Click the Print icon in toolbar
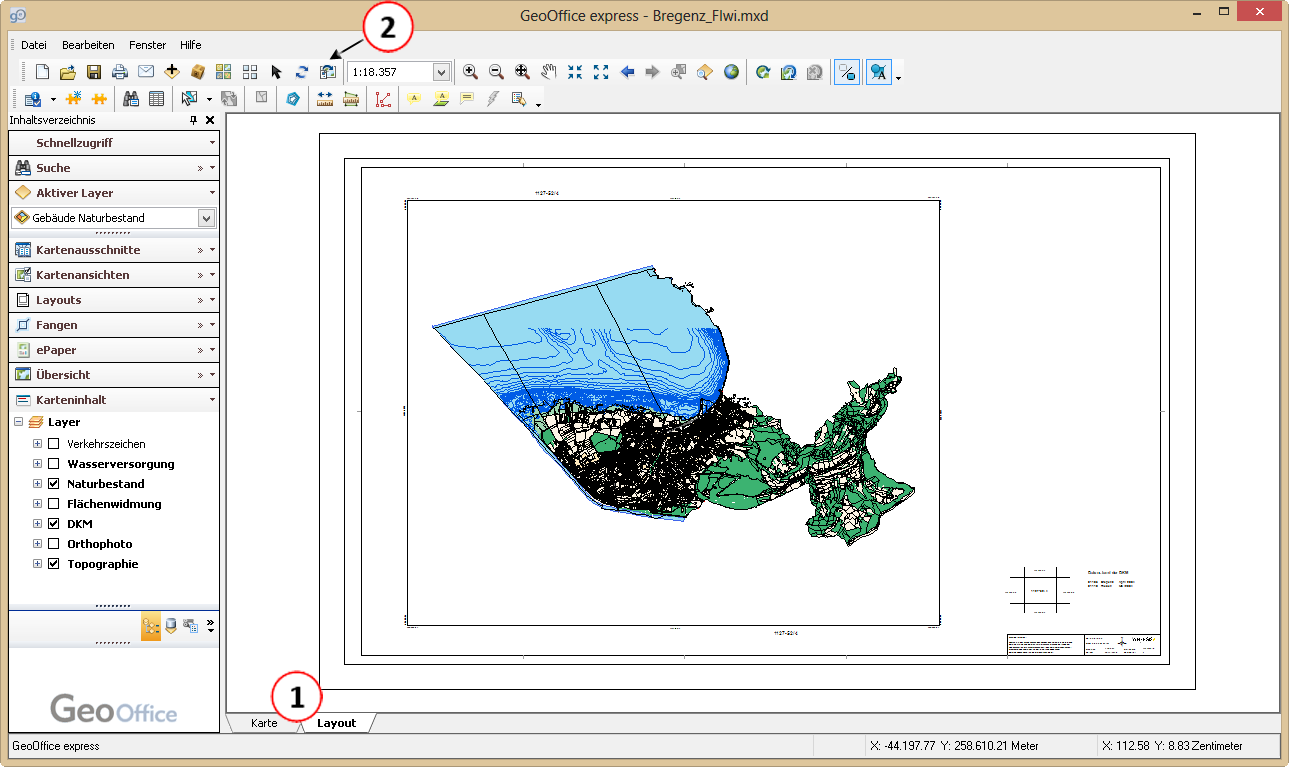The width and height of the screenshot is (1289, 767). click(x=120, y=72)
